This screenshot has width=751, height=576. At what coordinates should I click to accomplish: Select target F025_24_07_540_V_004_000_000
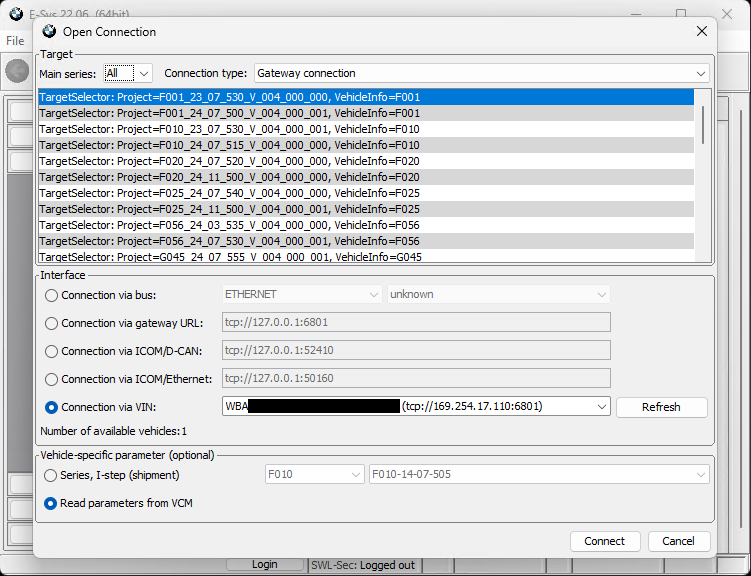[366, 193]
